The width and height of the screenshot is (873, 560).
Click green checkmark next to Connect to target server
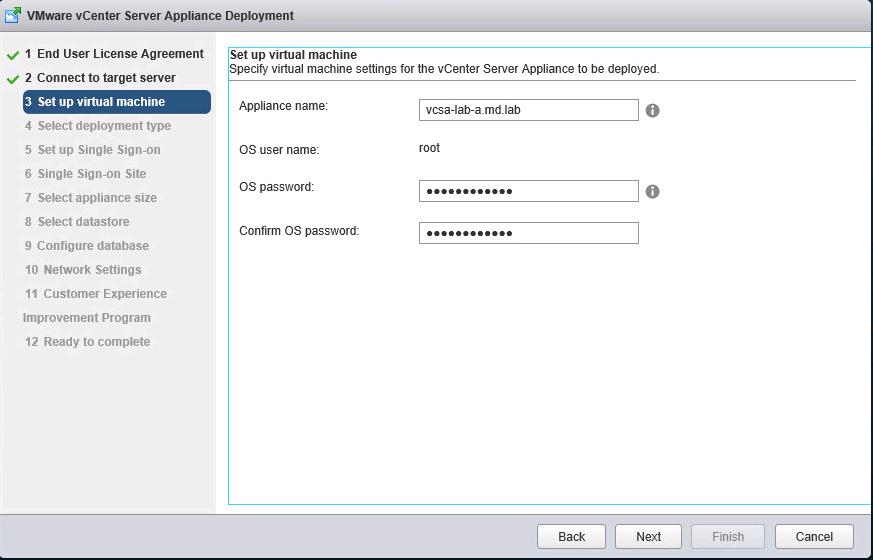[13, 79]
